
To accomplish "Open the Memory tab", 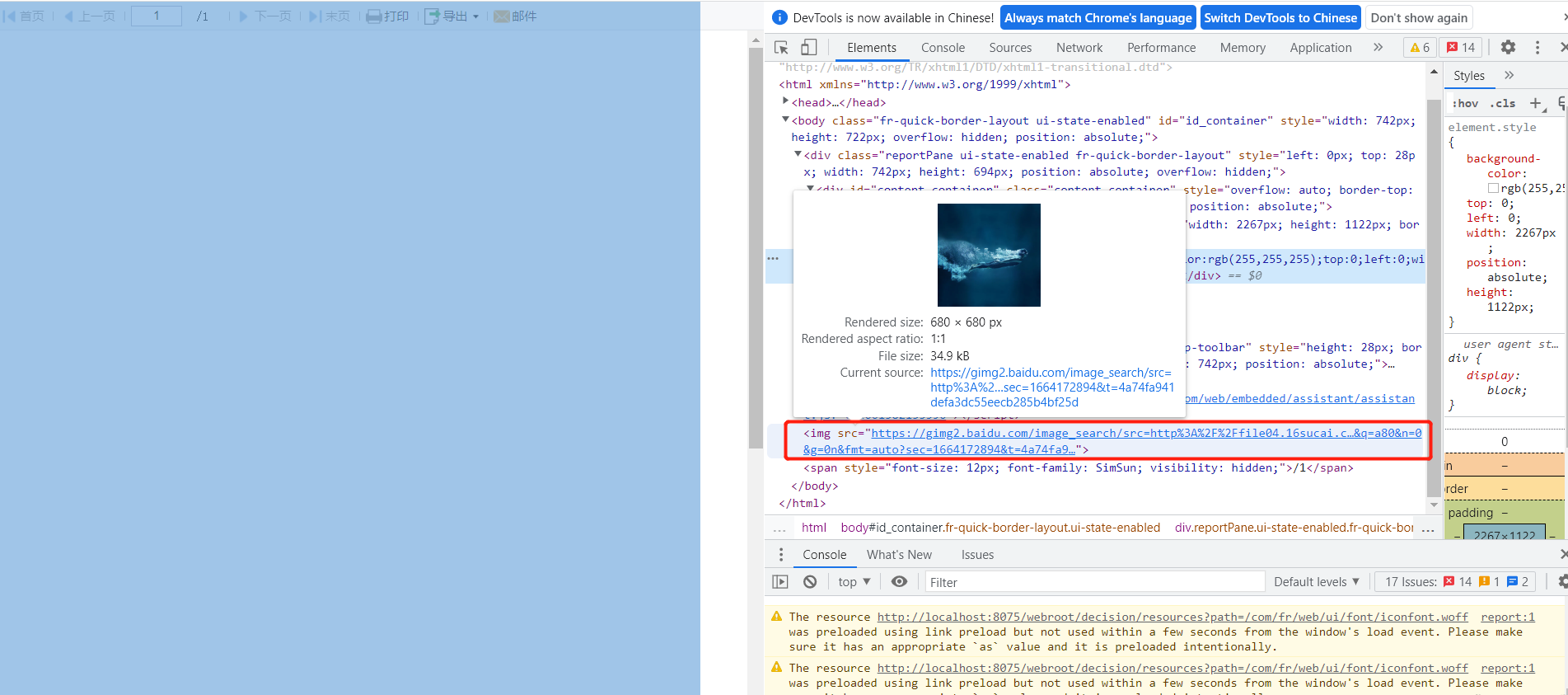I will point(1243,48).
